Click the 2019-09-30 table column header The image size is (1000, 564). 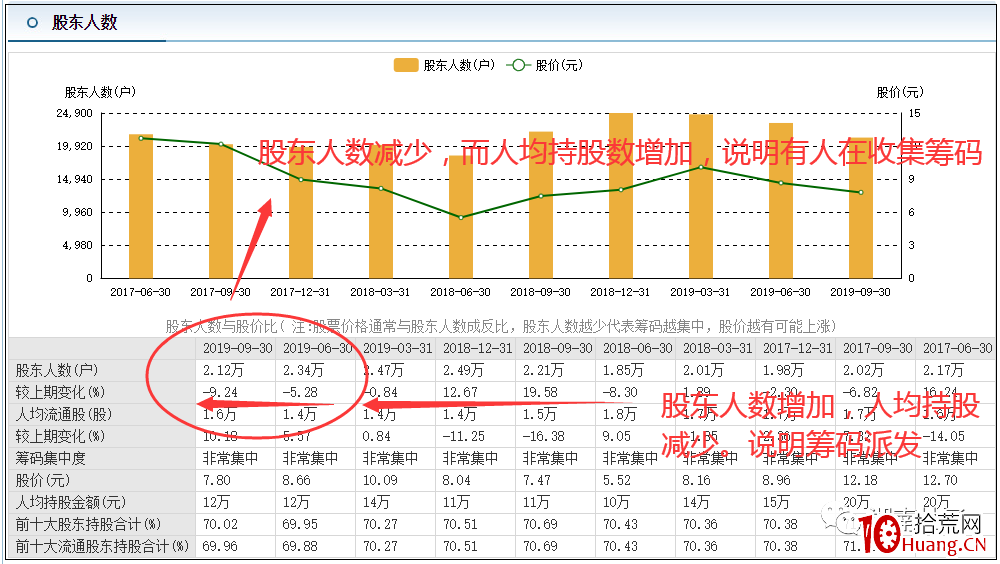click(235, 348)
